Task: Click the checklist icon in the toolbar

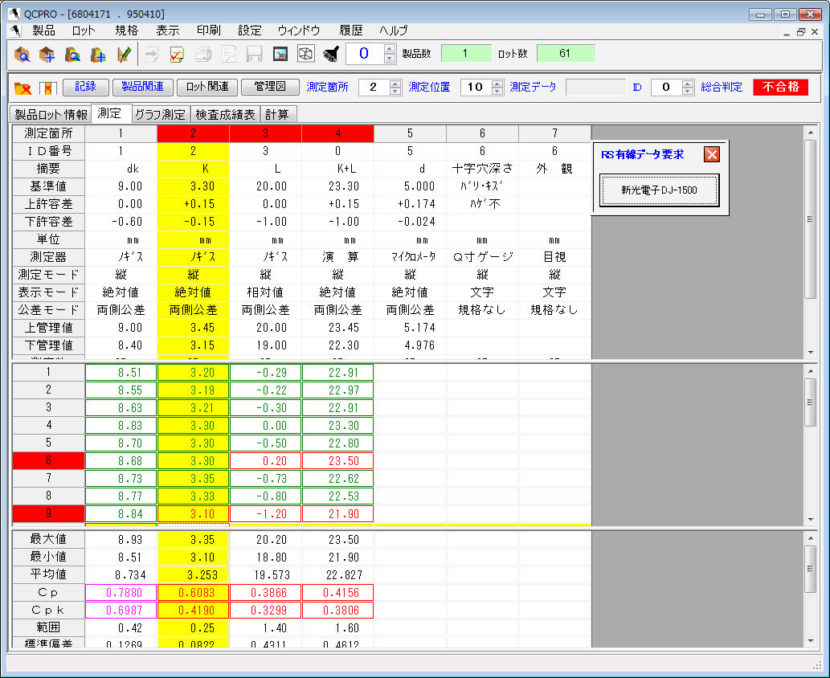Action: click(177, 54)
